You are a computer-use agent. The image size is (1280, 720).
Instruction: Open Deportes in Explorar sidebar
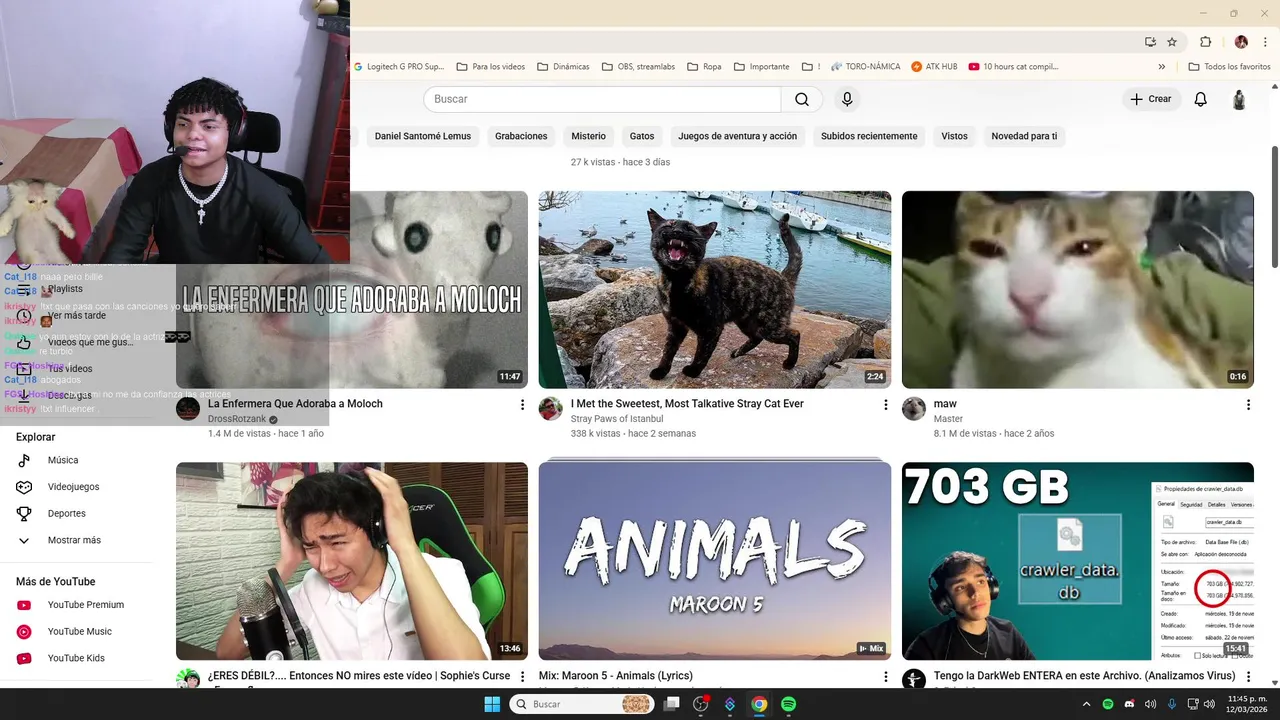click(x=67, y=513)
